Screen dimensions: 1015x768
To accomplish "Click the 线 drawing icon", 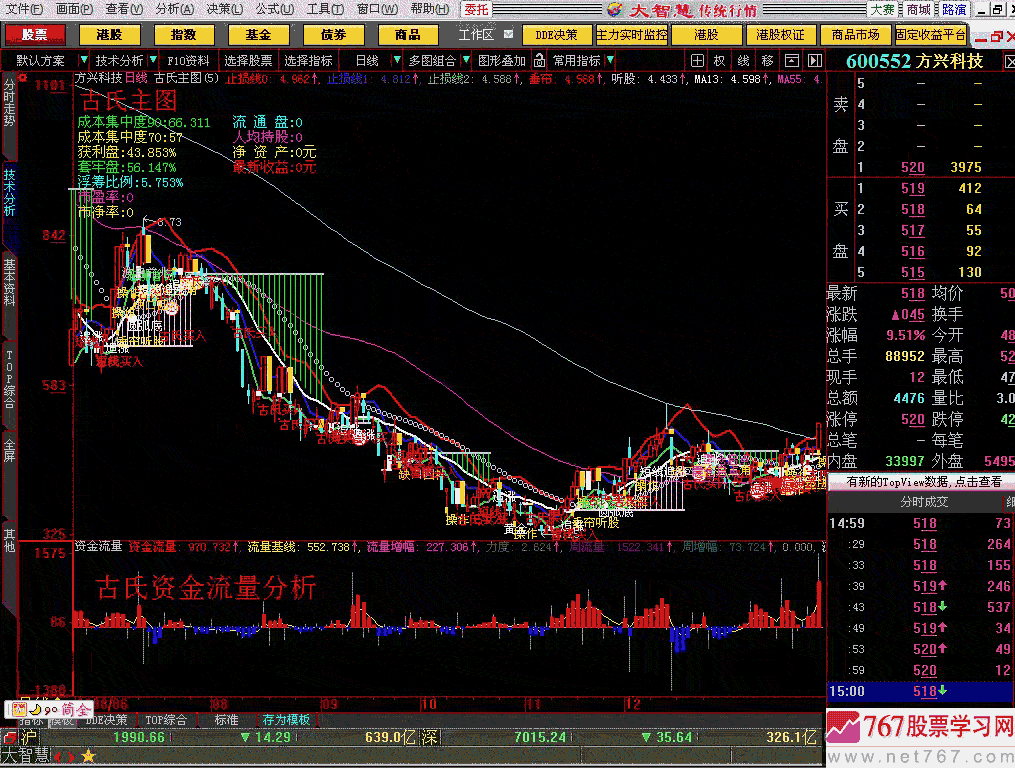I will pyautogui.click(x=743, y=60).
